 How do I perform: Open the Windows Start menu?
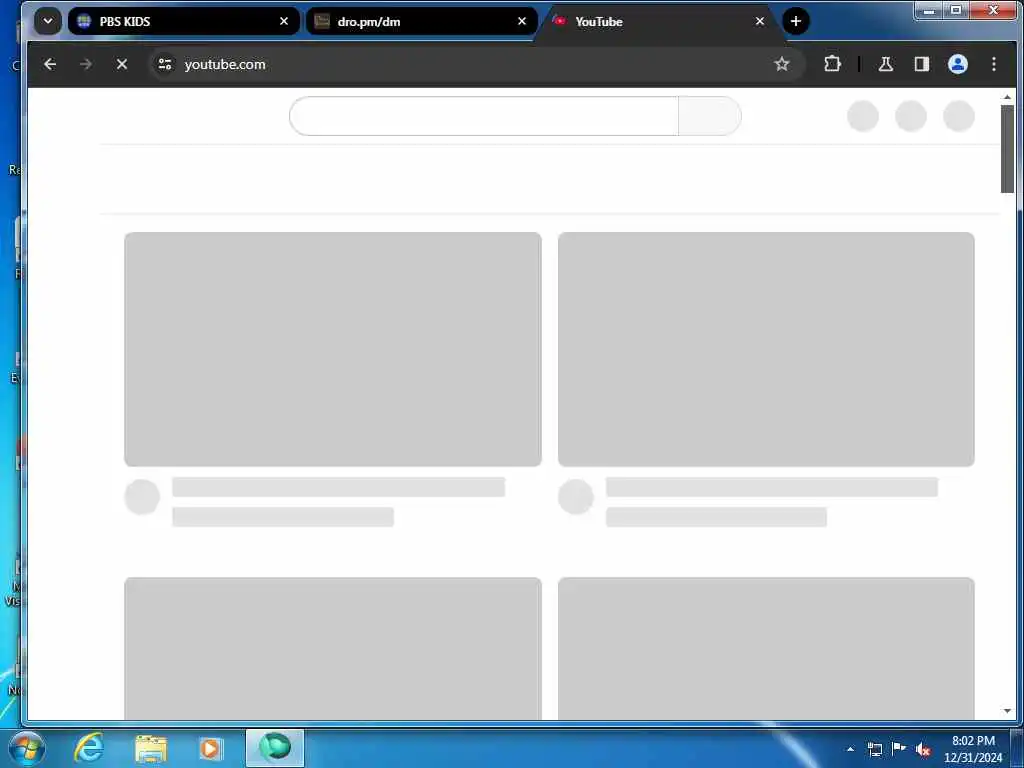point(25,748)
